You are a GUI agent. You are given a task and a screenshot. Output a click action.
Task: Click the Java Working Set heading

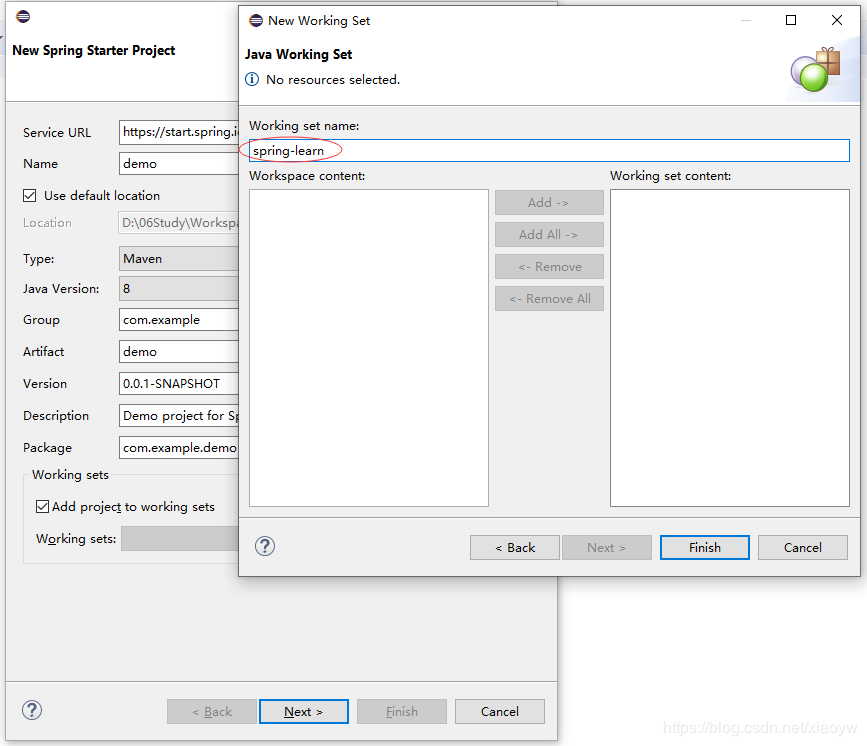[x=298, y=54]
